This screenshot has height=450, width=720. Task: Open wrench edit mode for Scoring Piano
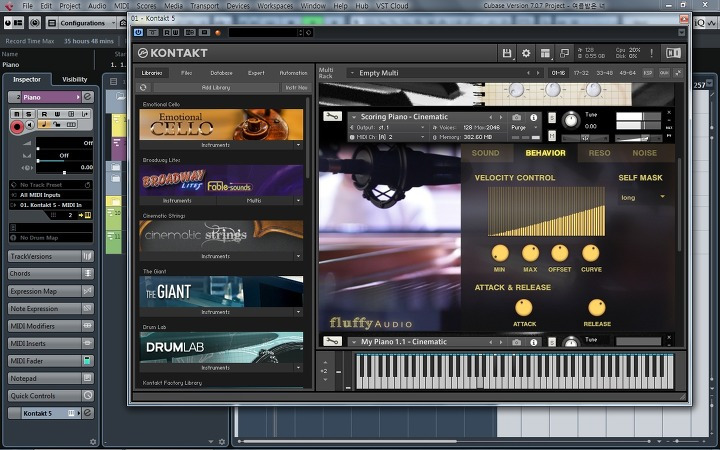pos(332,117)
